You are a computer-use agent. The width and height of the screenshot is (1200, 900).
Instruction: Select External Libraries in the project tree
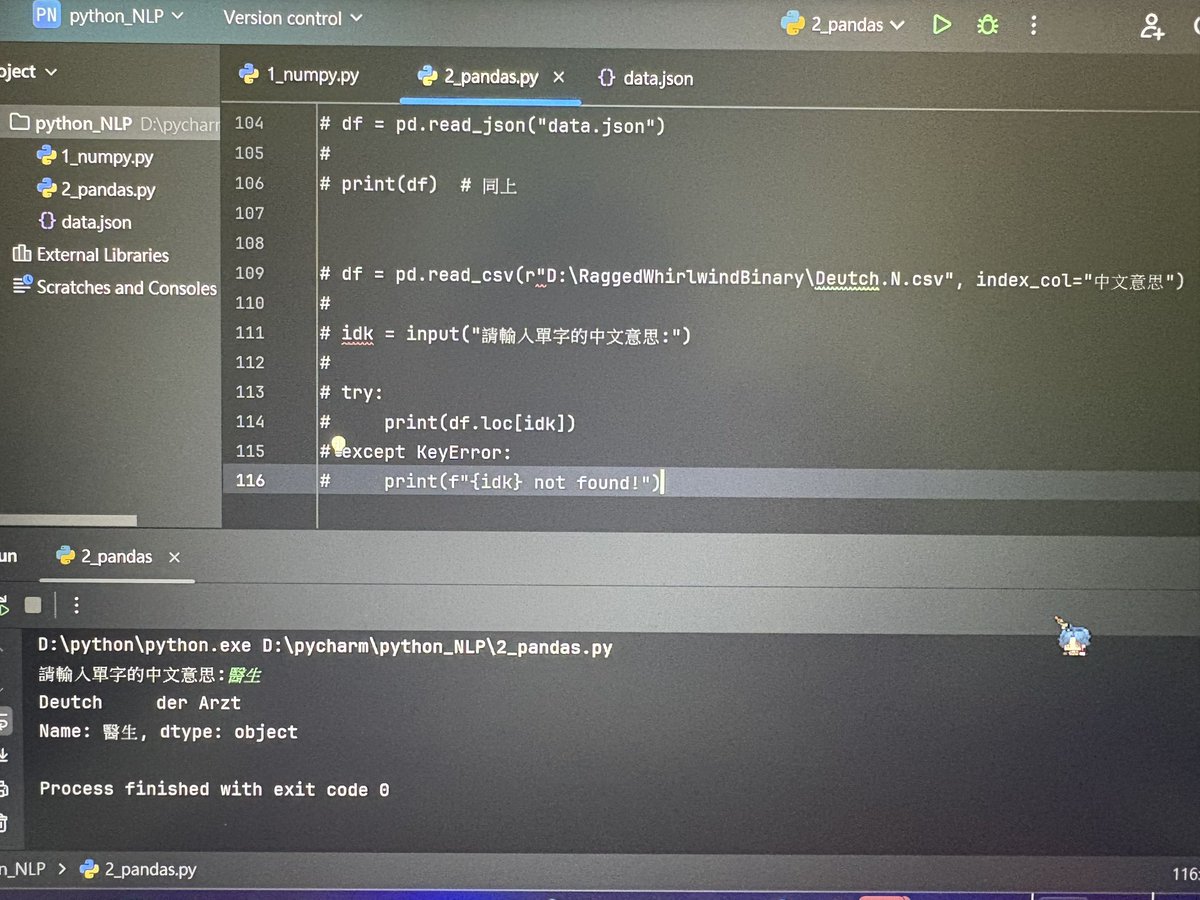(104, 255)
